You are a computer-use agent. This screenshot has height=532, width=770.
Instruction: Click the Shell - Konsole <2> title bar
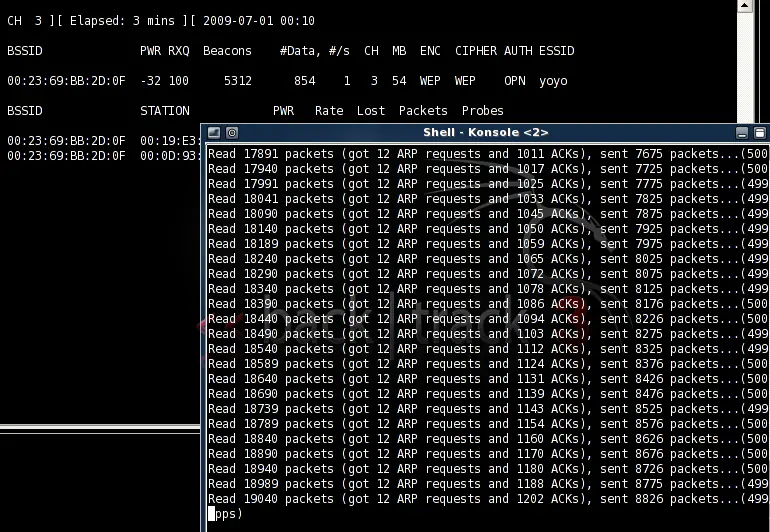pos(486,133)
